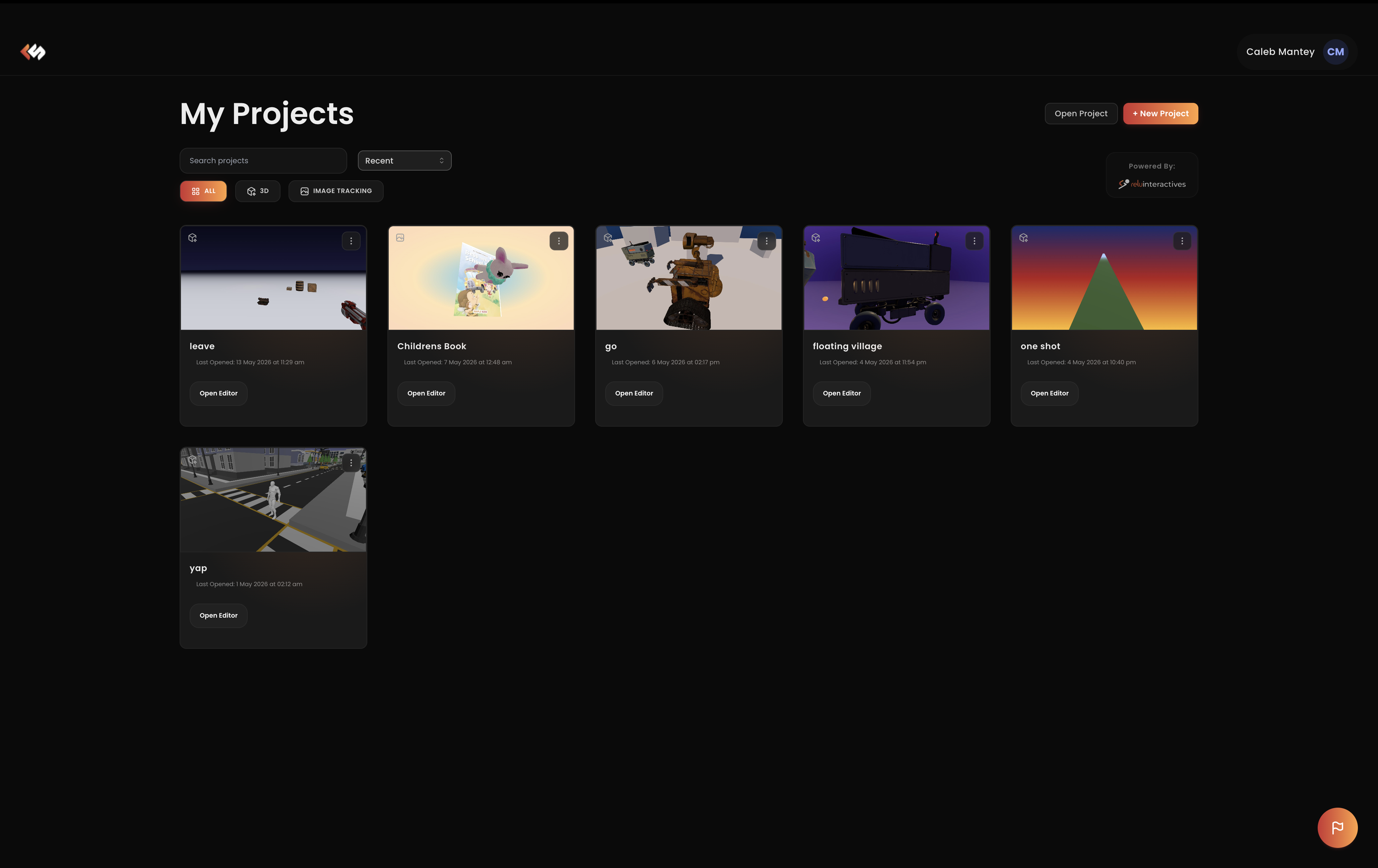1378x868 pixels.
Task: Open the options menu on the yap card
Action: click(x=351, y=463)
